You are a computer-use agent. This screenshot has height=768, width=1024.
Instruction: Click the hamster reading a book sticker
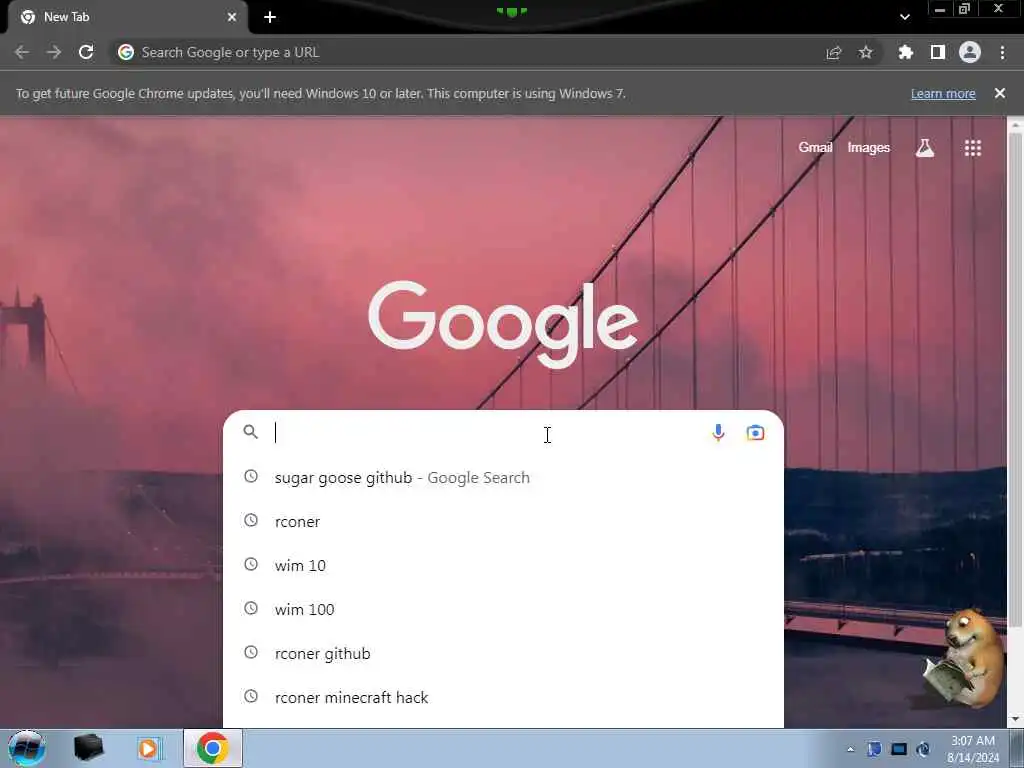963,660
